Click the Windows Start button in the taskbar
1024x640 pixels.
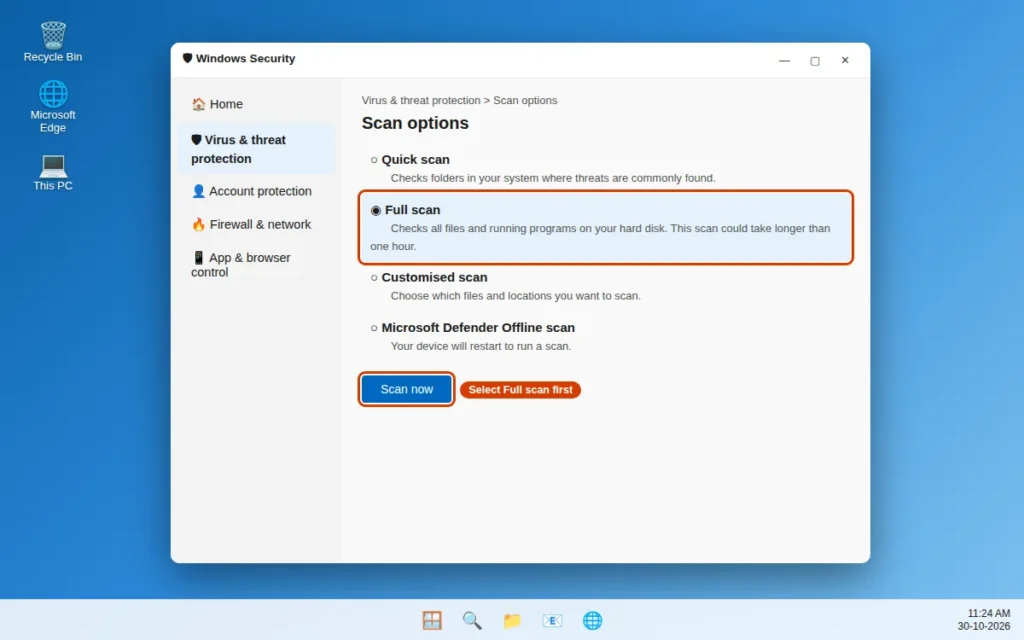tap(432, 620)
